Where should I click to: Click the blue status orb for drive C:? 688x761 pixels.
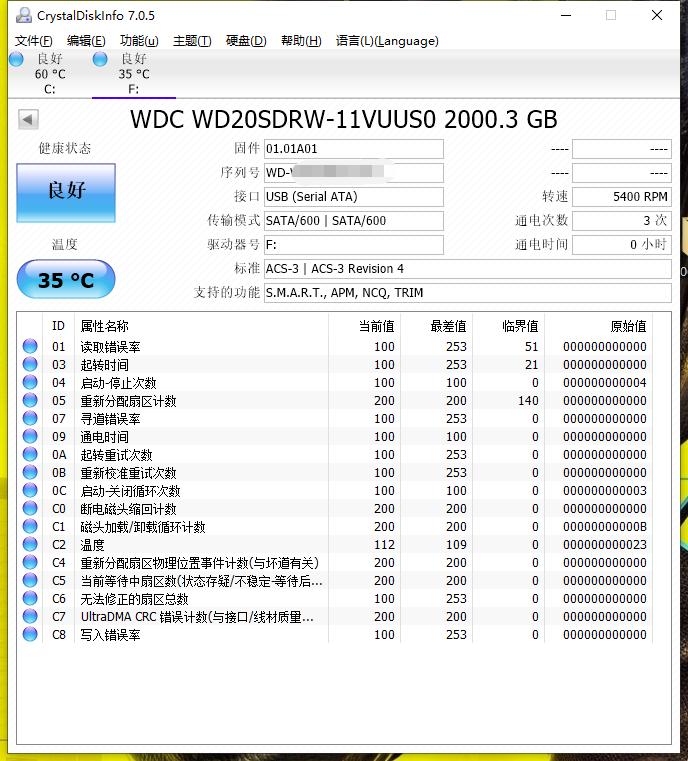tap(16, 59)
